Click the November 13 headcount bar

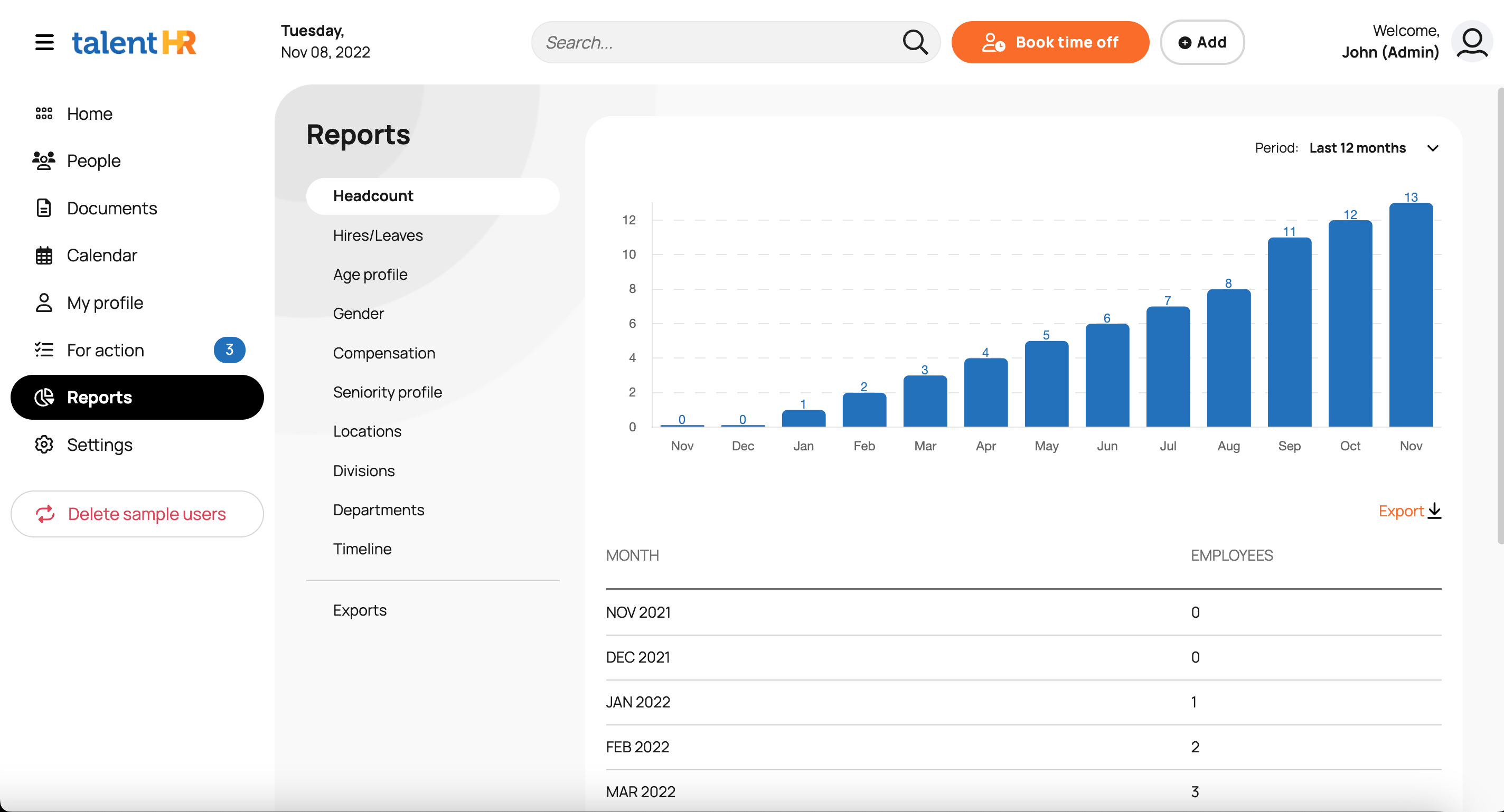tap(1411, 315)
